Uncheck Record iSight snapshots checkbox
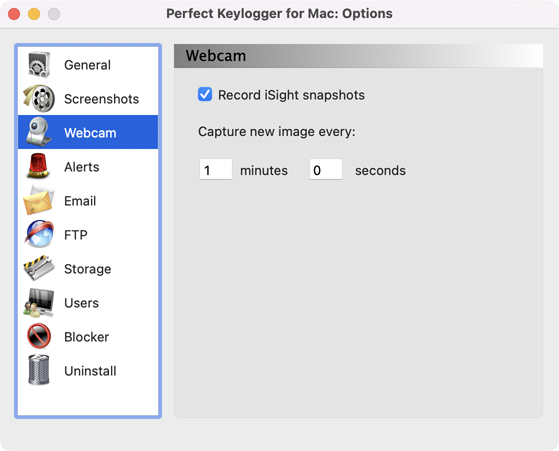The height and width of the screenshot is (451, 559). click(x=205, y=94)
